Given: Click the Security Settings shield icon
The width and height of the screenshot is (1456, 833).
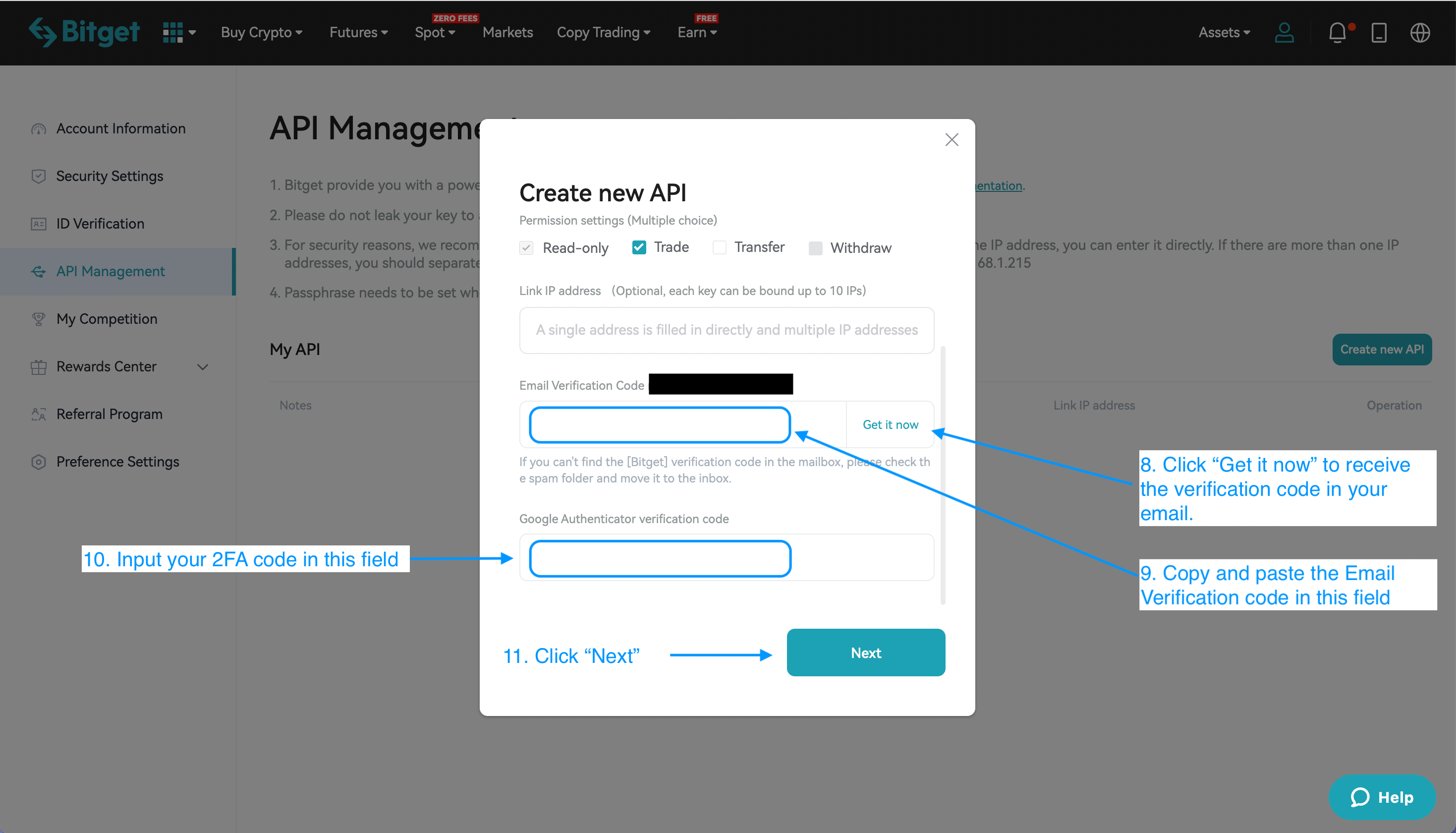Looking at the screenshot, I should point(38,176).
